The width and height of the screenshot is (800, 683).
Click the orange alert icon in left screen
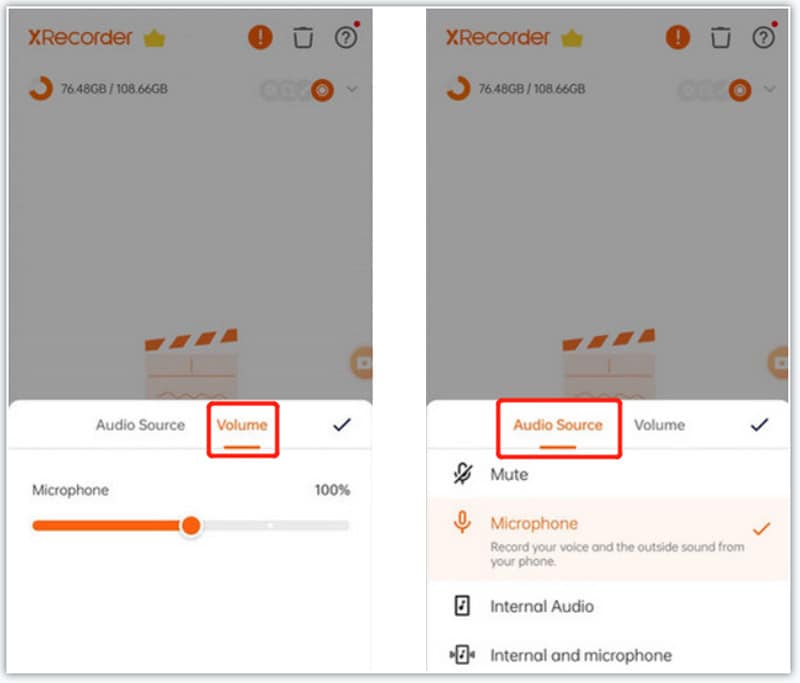point(260,37)
